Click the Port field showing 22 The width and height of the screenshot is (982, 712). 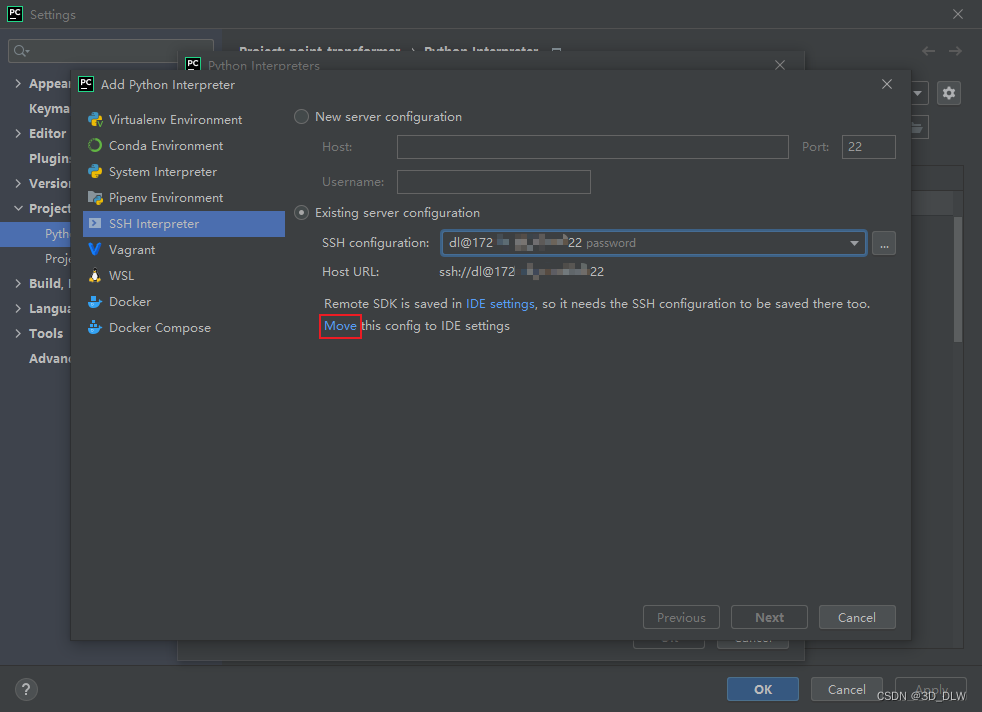(x=869, y=147)
